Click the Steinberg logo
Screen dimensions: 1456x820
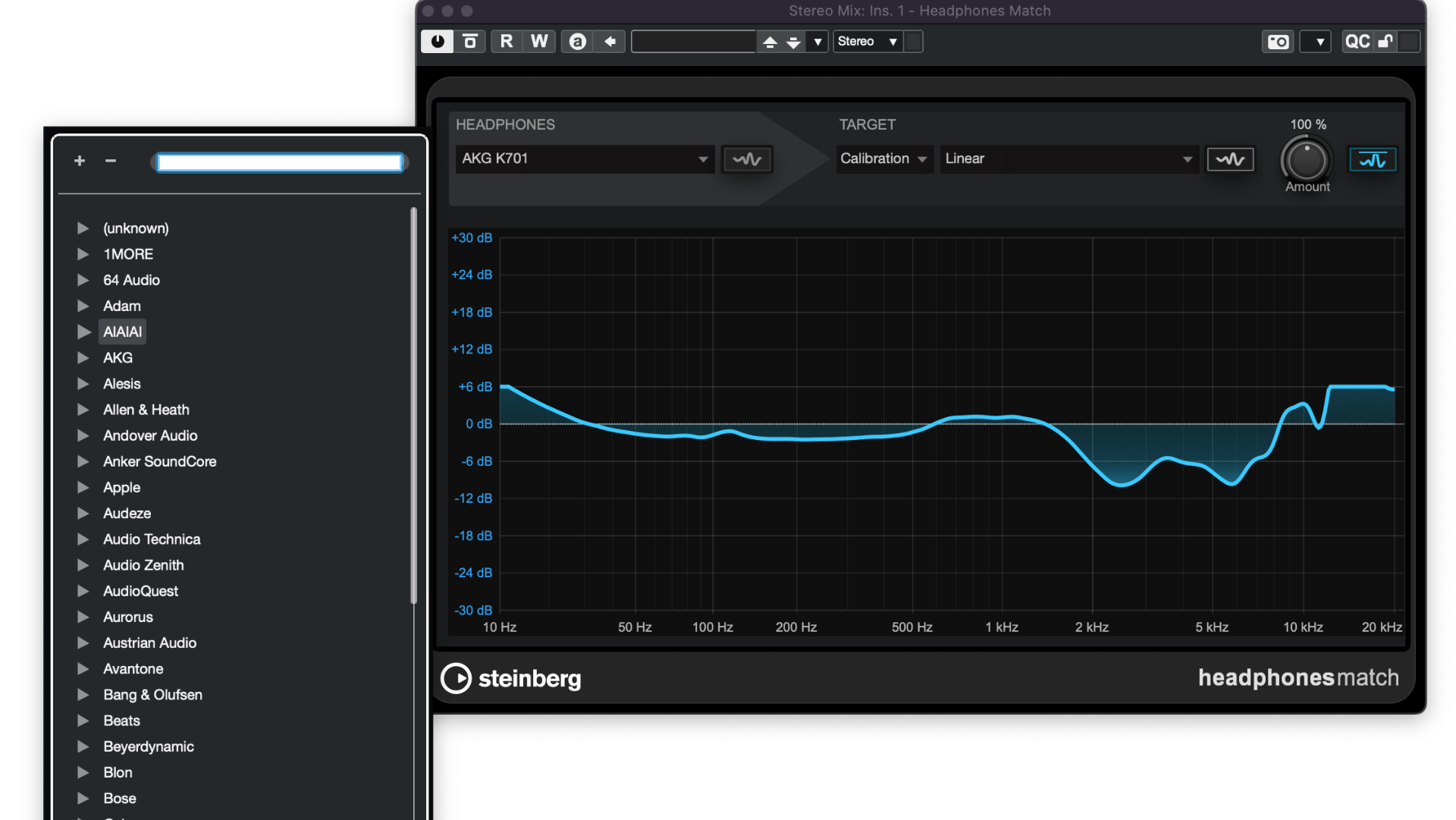point(511,678)
